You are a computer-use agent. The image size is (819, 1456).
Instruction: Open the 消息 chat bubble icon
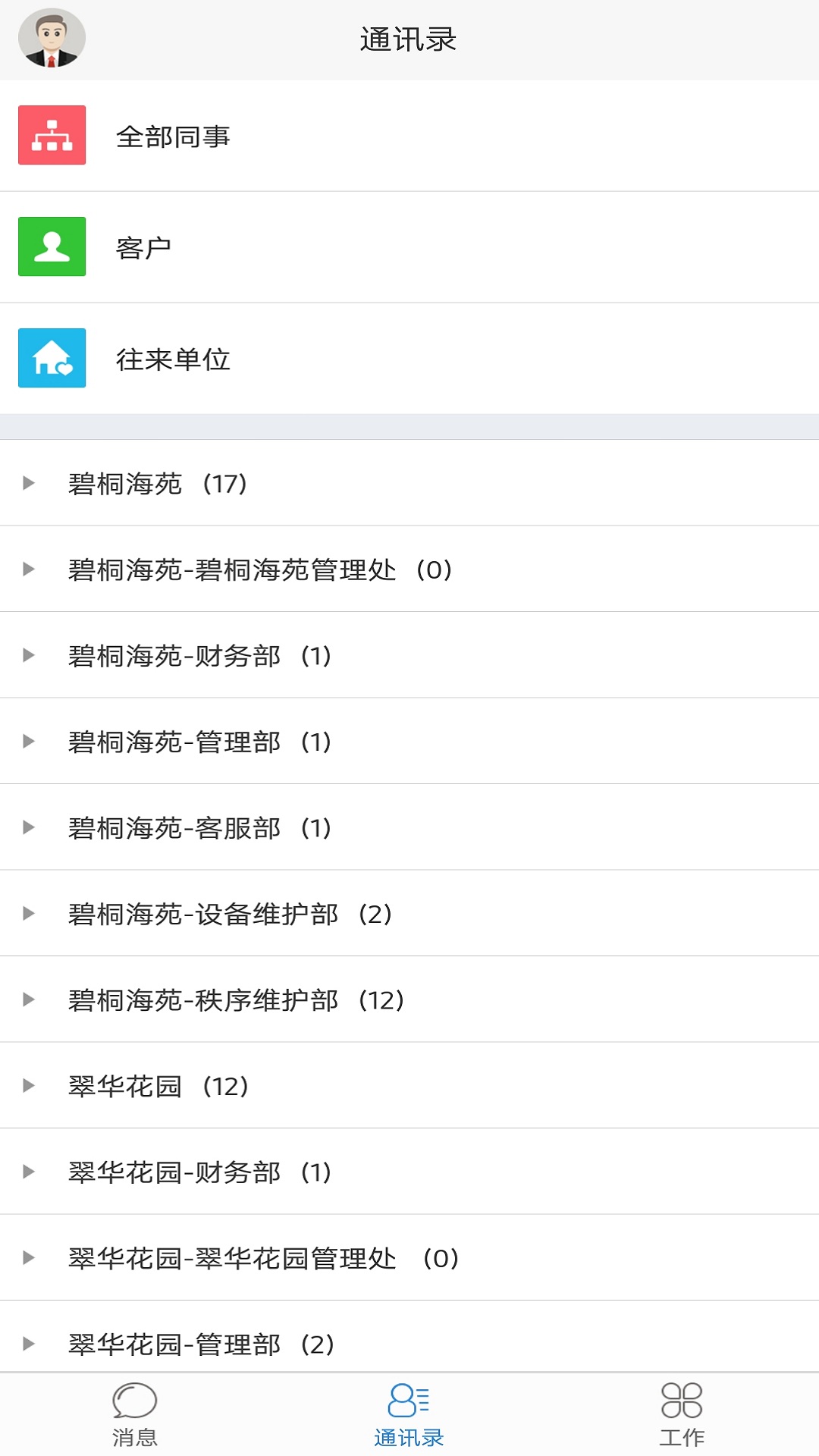tap(135, 1401)
